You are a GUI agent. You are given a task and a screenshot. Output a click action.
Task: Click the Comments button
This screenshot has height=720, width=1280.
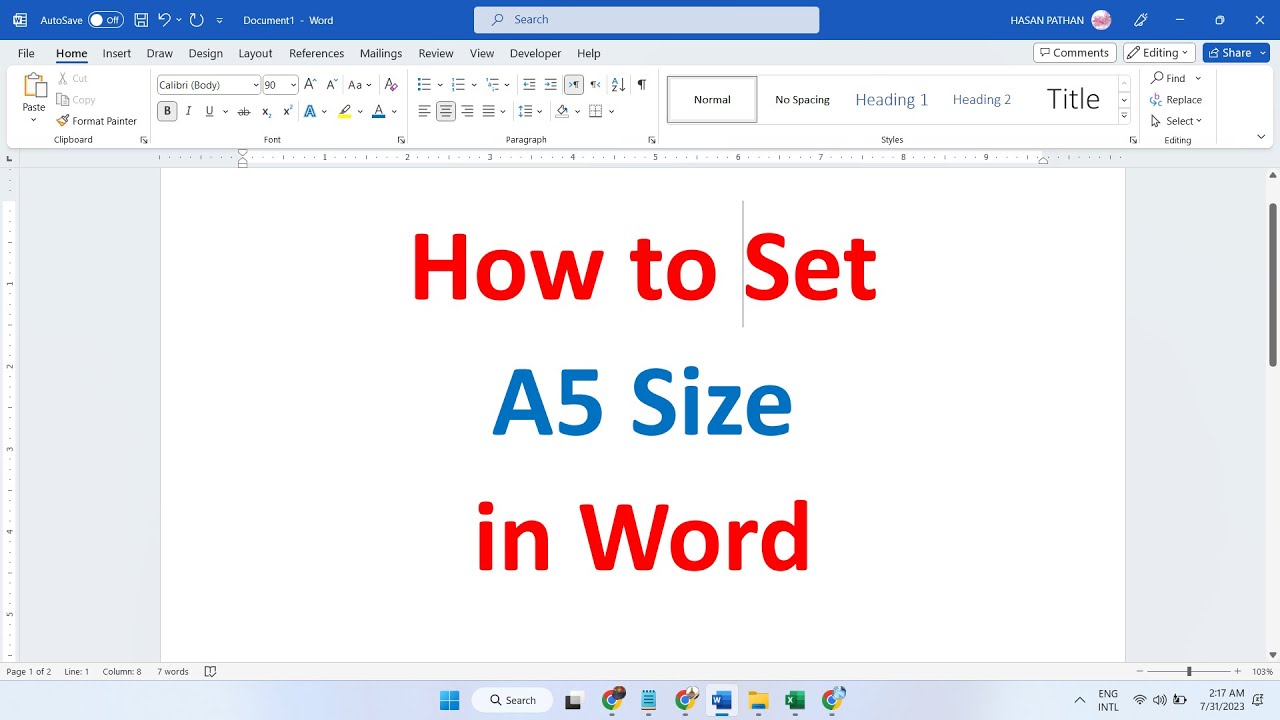coord(1074,53)
